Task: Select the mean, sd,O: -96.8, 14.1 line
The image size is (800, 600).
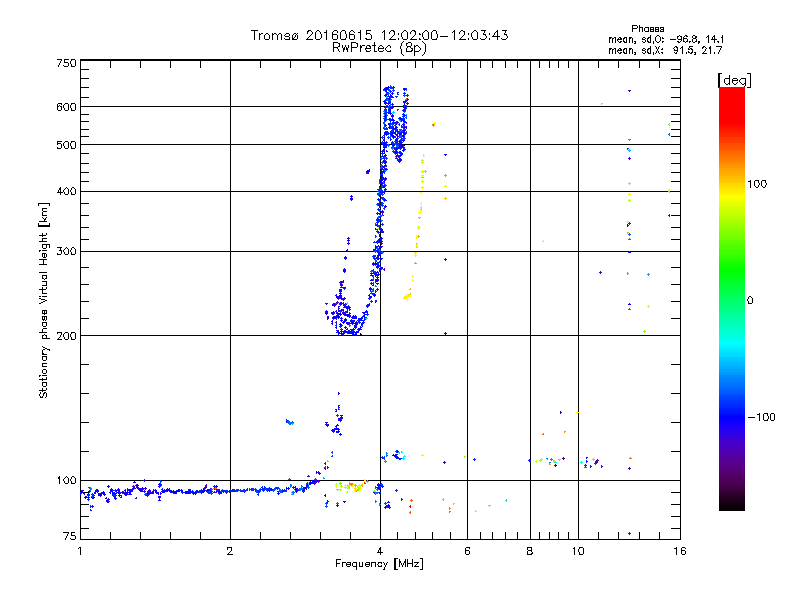Action: pyautogui.click(x=666, y=39)
